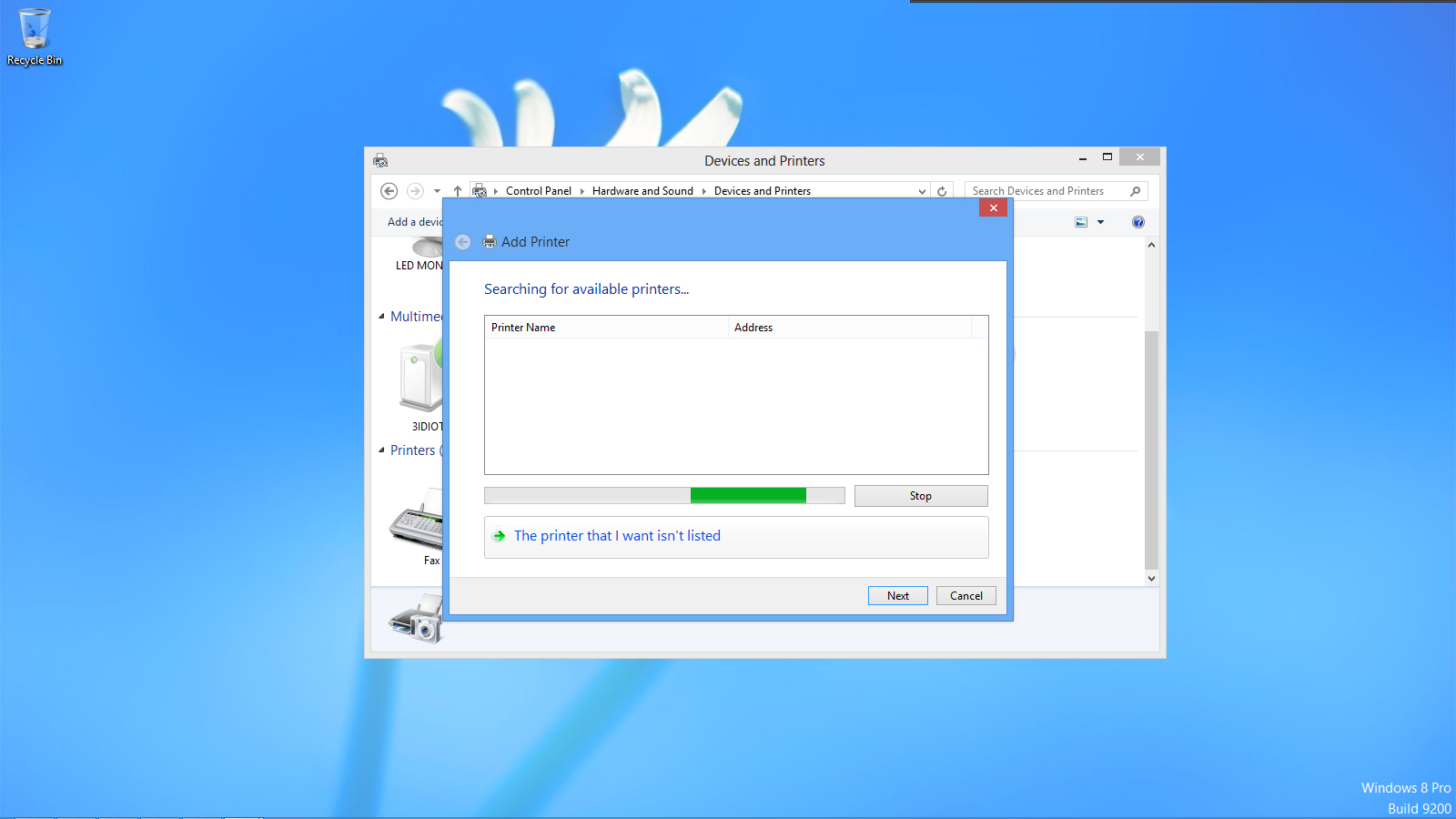Click the change view thumbnail icon

coord(1080,221)
